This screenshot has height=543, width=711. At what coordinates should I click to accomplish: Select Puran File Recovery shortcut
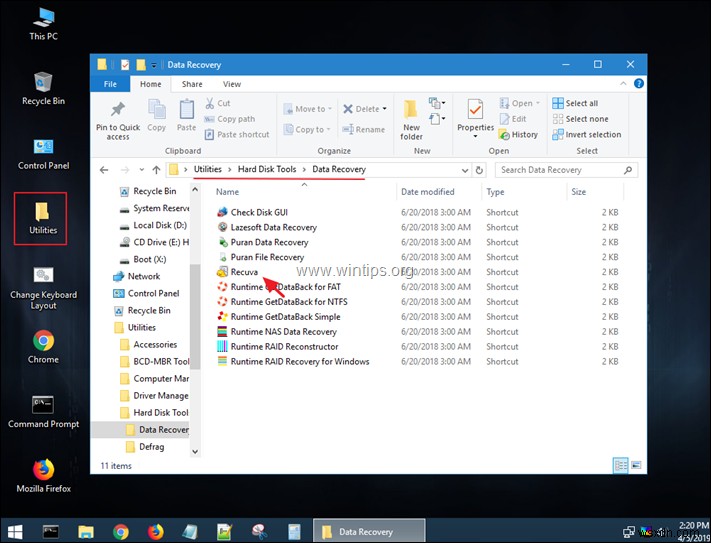pyautogui.click(x=267, y=257)
